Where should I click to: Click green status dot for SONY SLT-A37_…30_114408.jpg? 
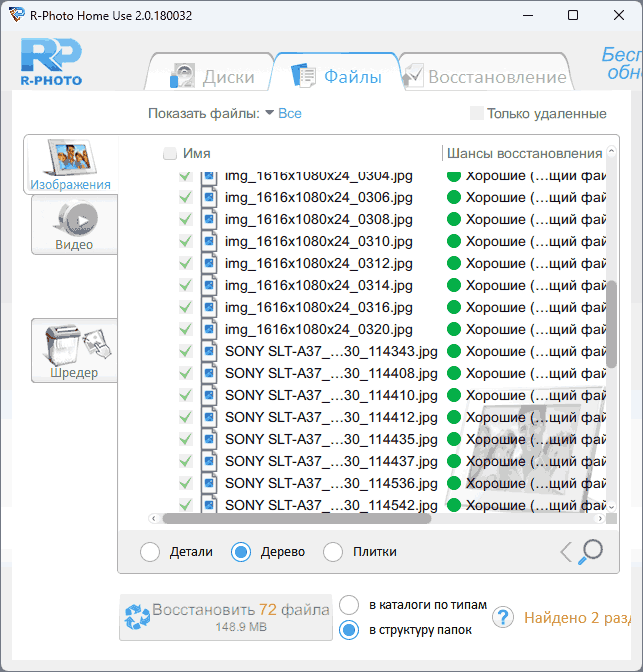(453, 373)
